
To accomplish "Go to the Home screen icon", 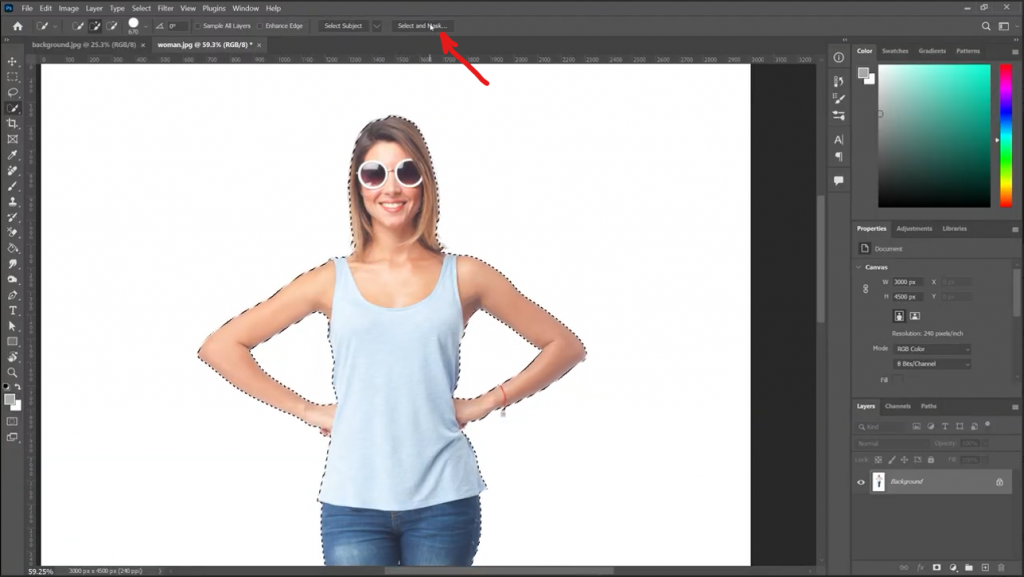I will pos(18,26).
